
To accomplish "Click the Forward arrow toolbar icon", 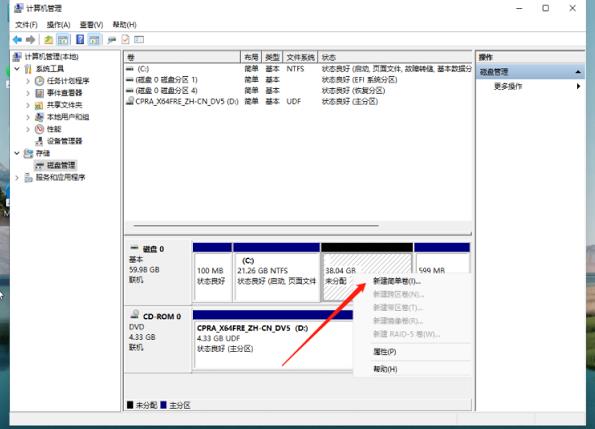I will pyautogui.click(x=31, y=39).
